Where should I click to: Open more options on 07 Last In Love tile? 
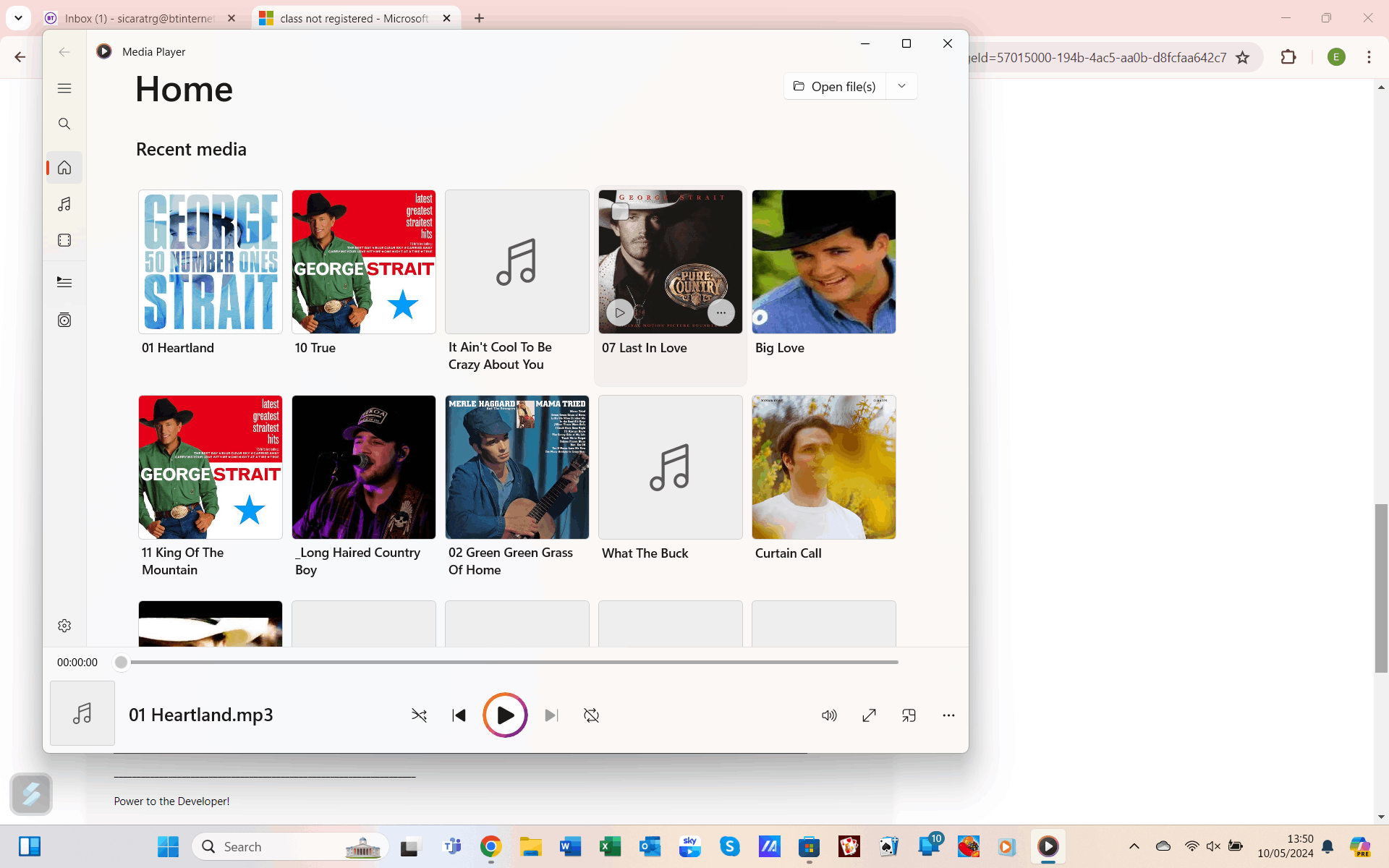721,312
